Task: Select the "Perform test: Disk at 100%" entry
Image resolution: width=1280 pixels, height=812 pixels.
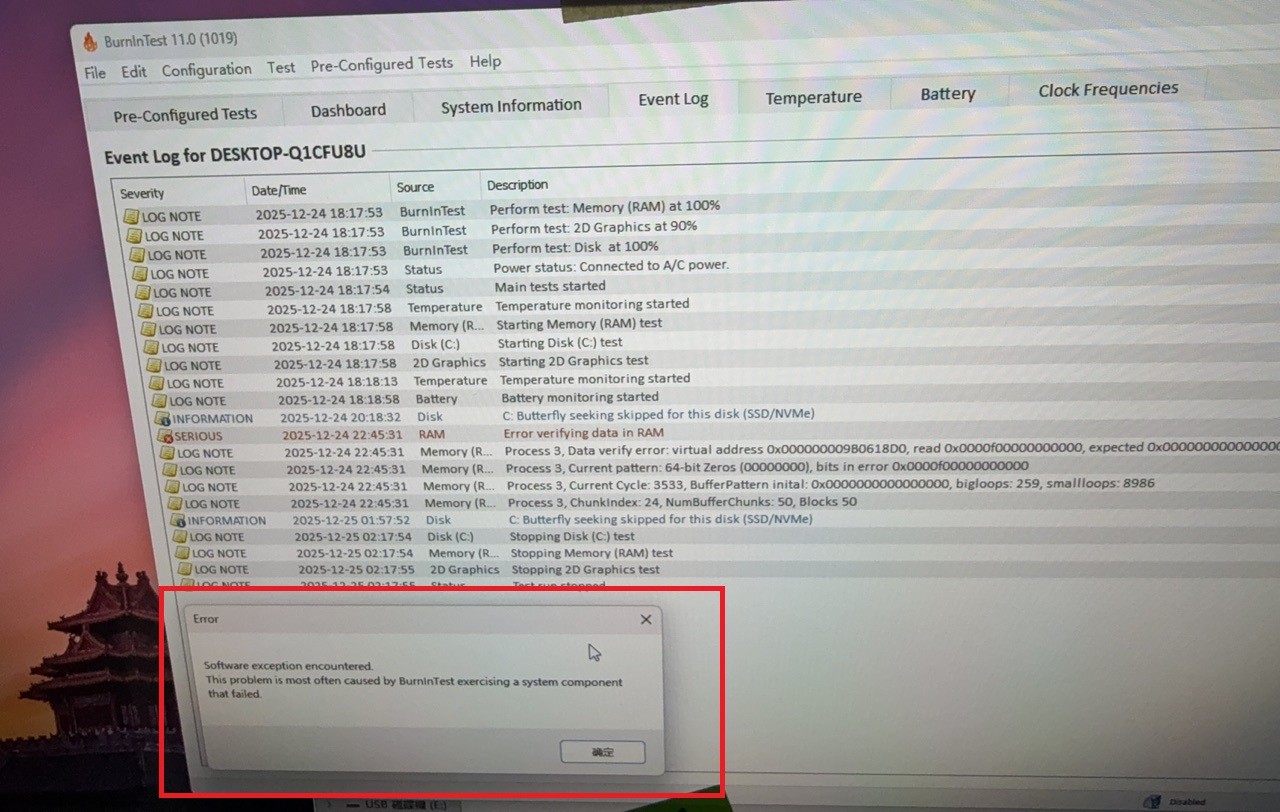Action: click(575, 247)
